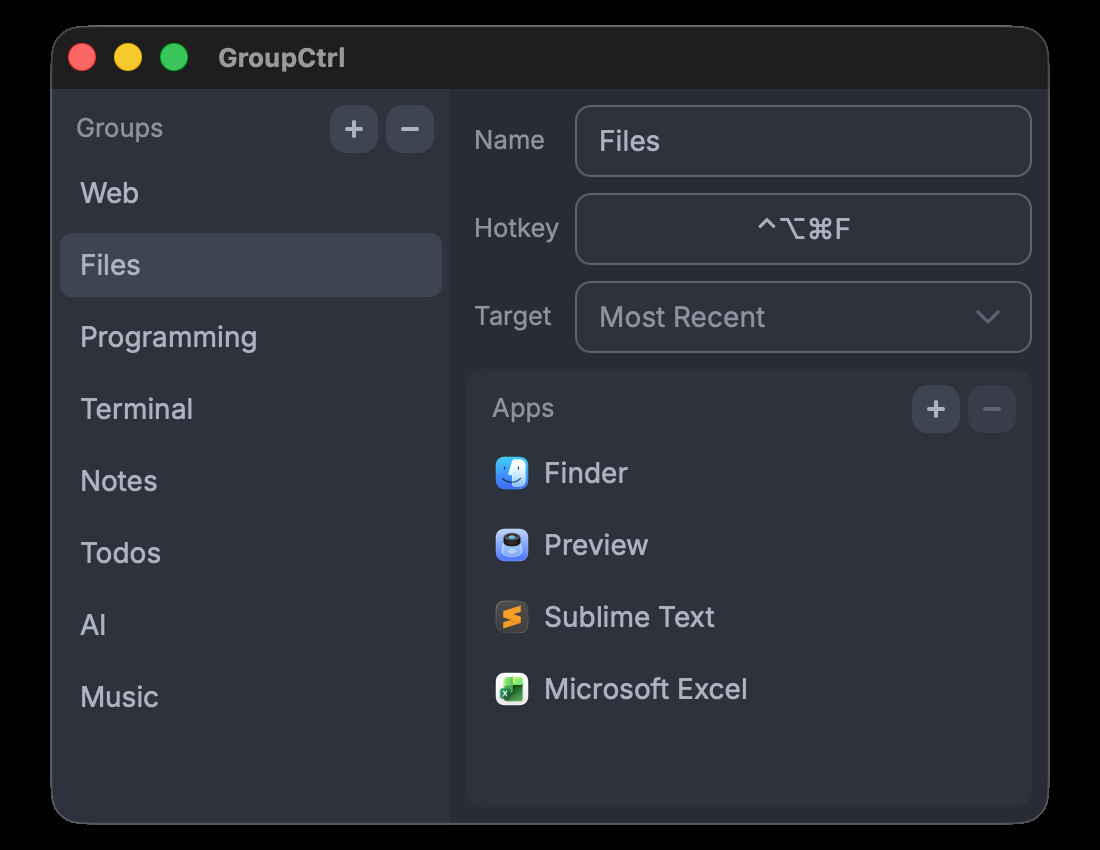Click the Microsoft Excel app icon
The height and width of the screenshot is (850, 1100).
coord(512,689)
